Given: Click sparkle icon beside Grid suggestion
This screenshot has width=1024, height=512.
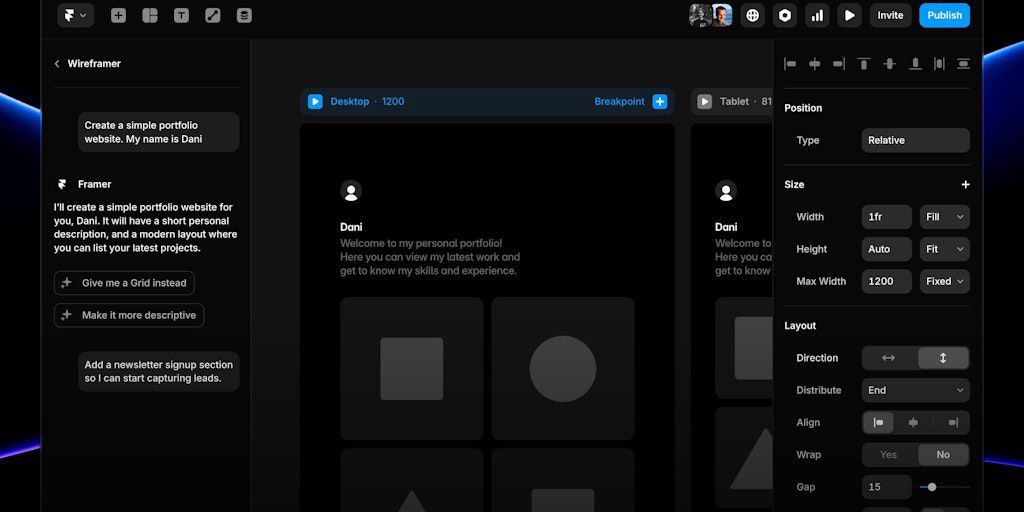Looking at the screenshot, I should pos(66,283).
